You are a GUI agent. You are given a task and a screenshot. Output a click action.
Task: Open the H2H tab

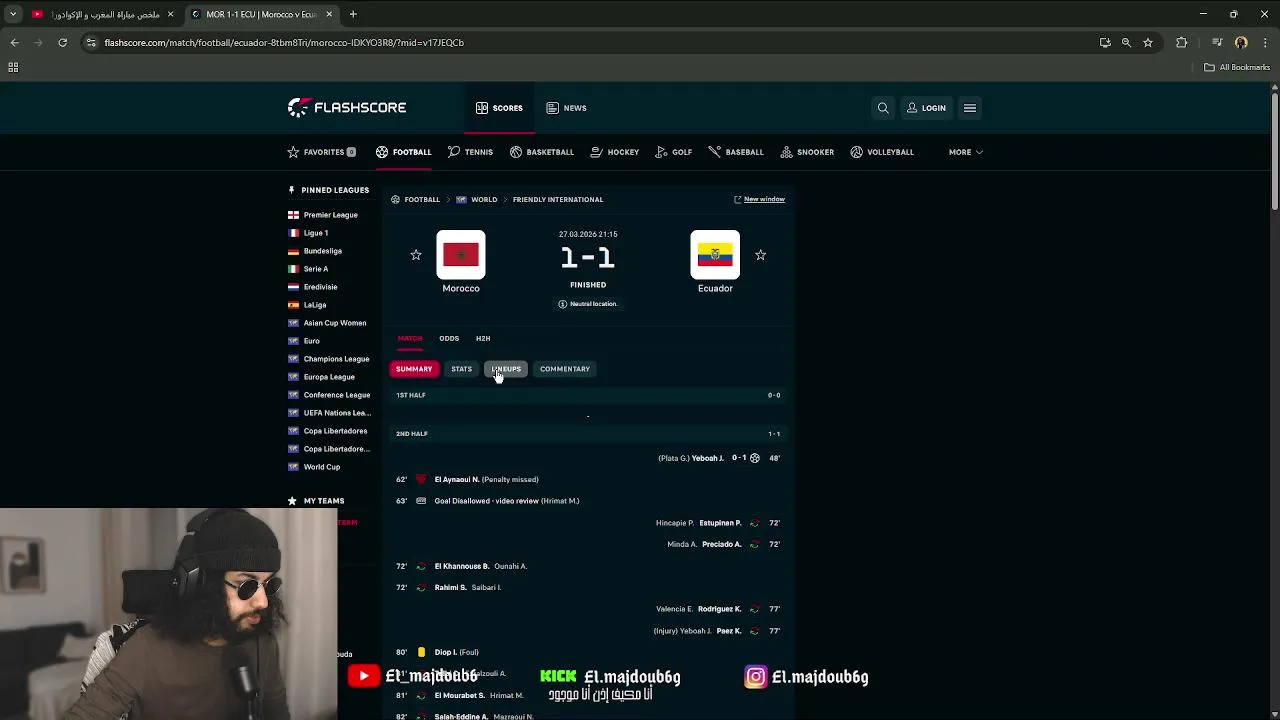click(483, 338)
